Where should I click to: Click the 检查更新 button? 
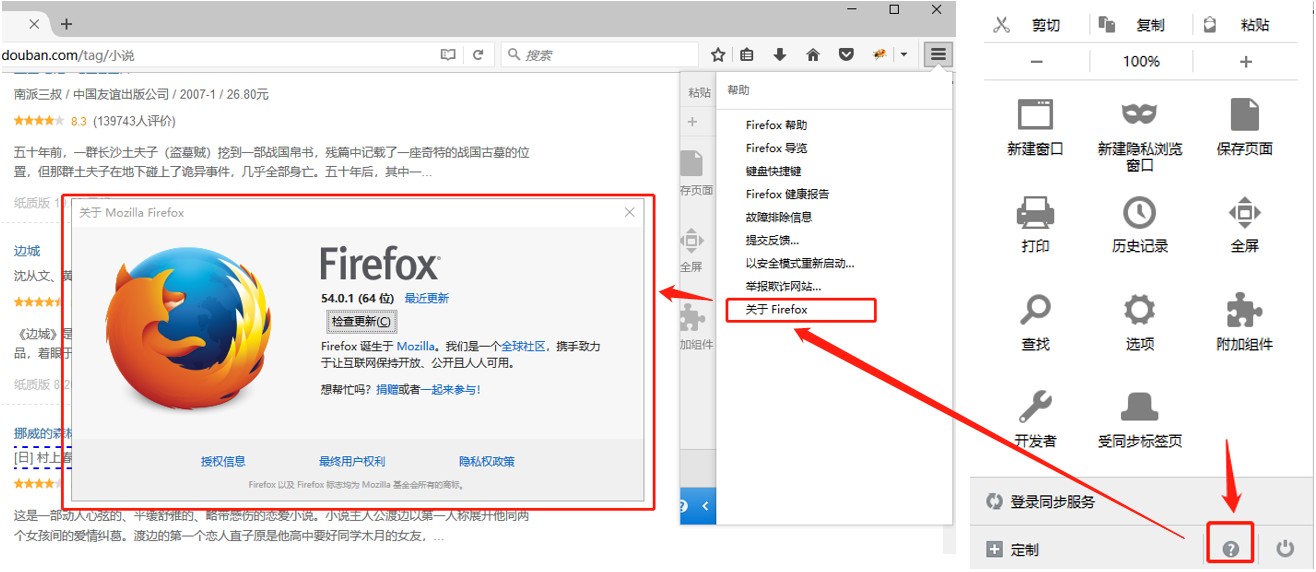tap(361, 321)
